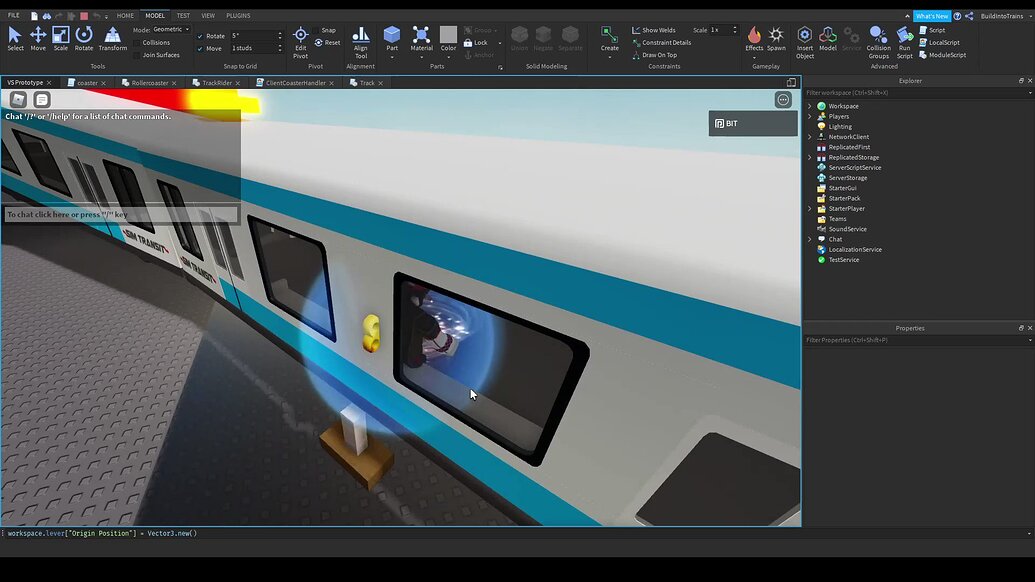Open Insert Object dialog
This screenshot has height=582, width=1035.
tap(805, 42)
